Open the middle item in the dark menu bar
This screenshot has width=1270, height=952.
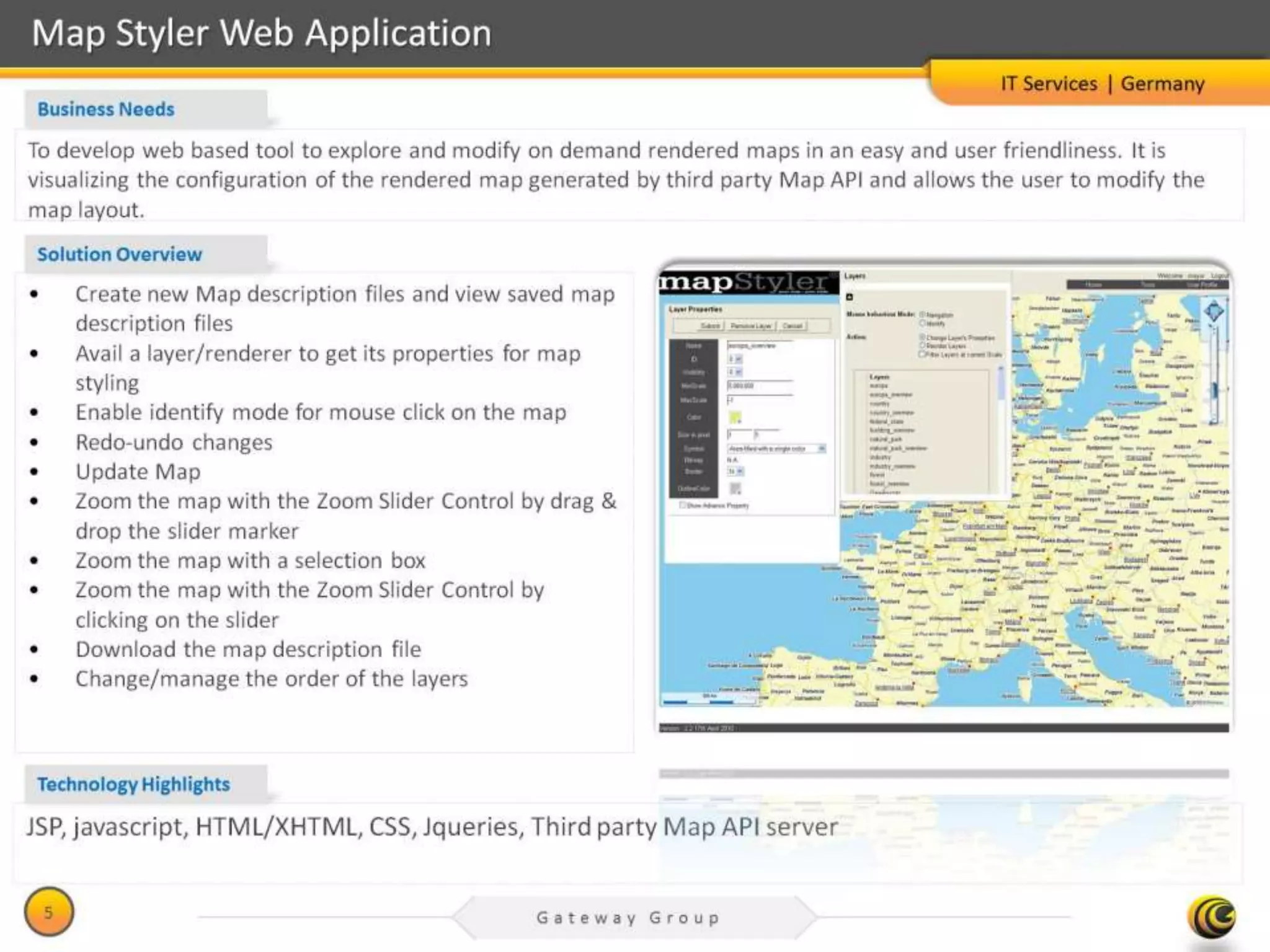(1148, 284)
